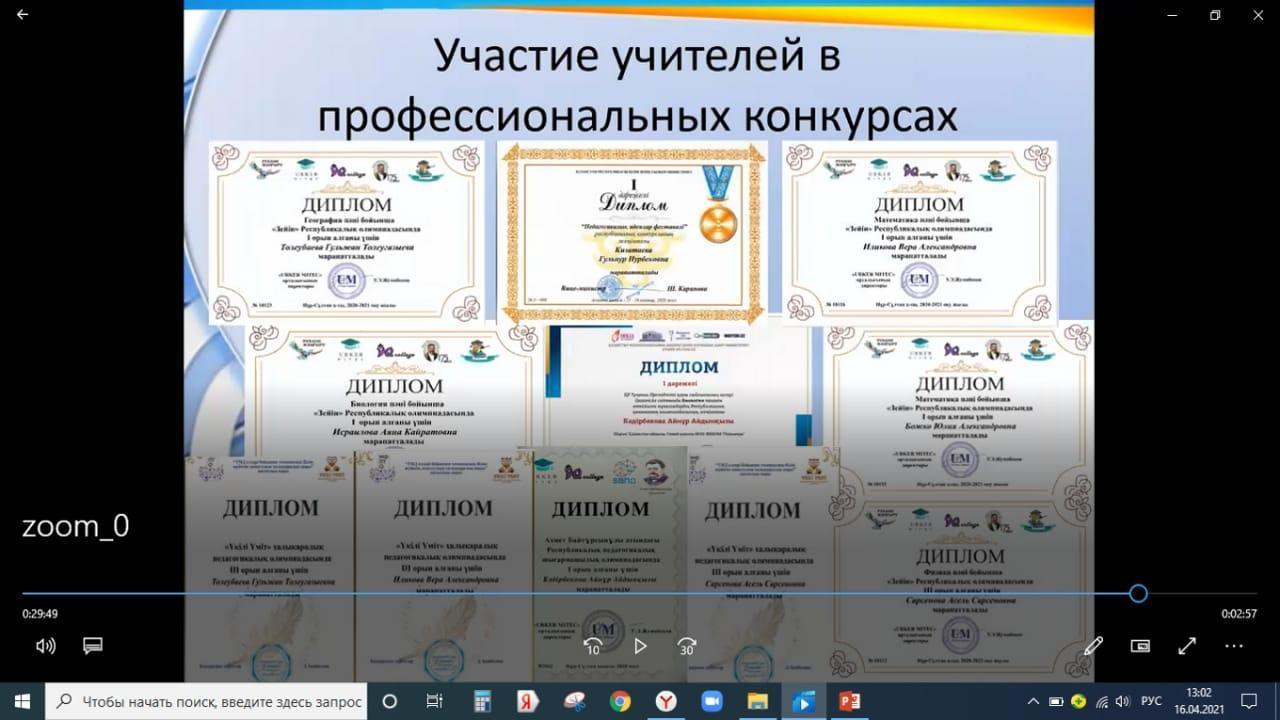Image resolution: width=1280 pixels, height=720 pixels.
Task: Go back using the top-left arrow
Action: [22, 15]
